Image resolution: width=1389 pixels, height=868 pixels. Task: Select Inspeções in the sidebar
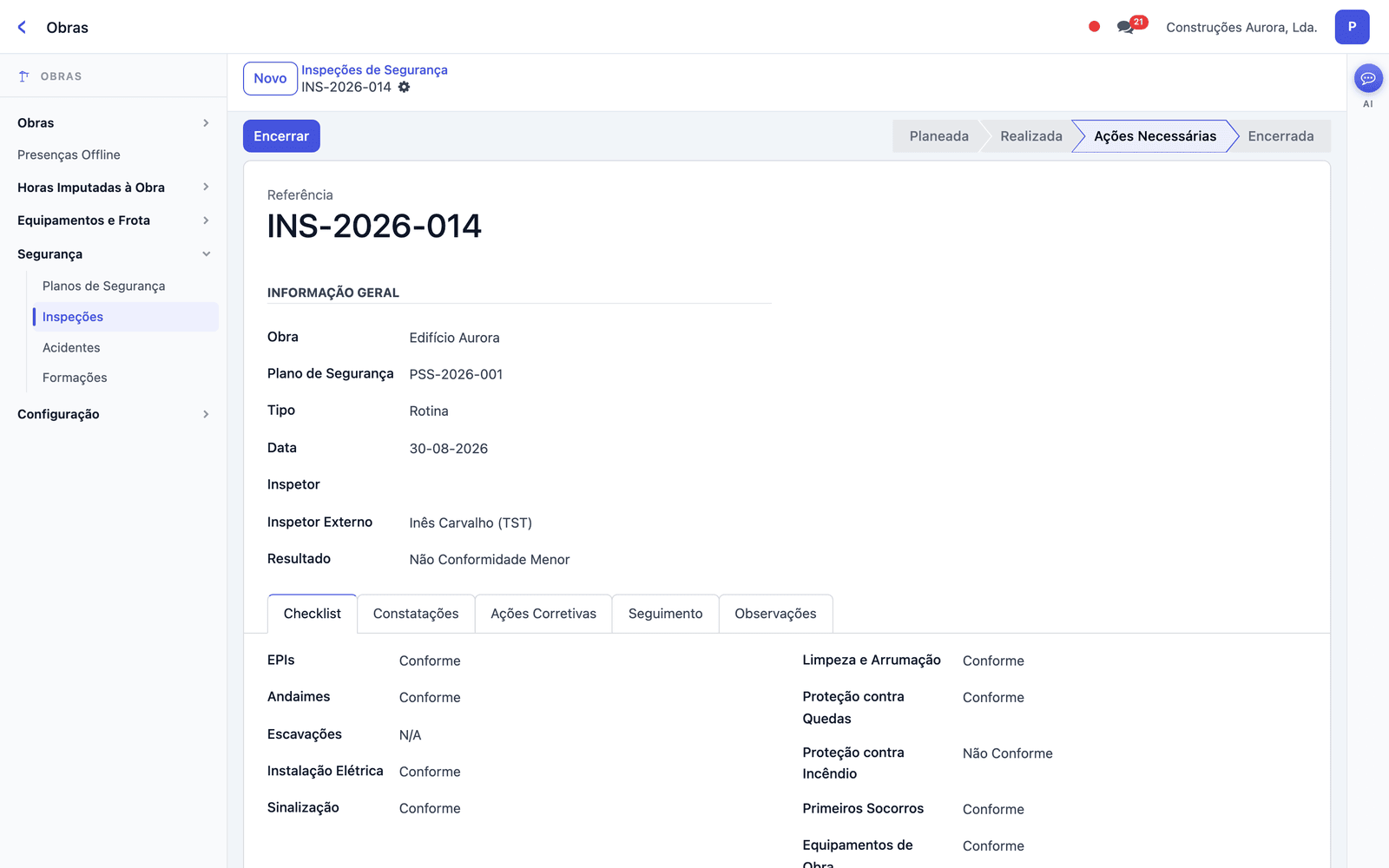[x=125, y=317]
